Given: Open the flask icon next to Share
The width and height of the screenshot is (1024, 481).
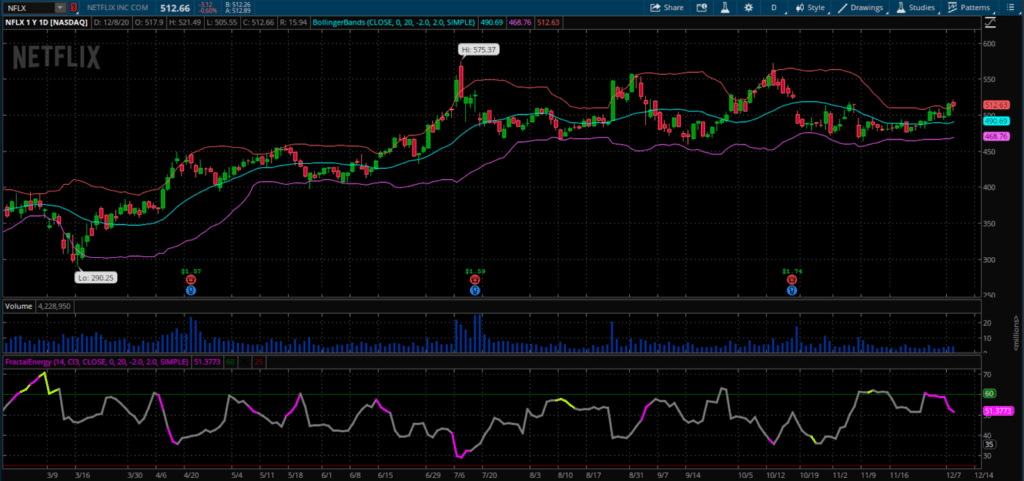Looking at the screenshot, I should 724,8.
